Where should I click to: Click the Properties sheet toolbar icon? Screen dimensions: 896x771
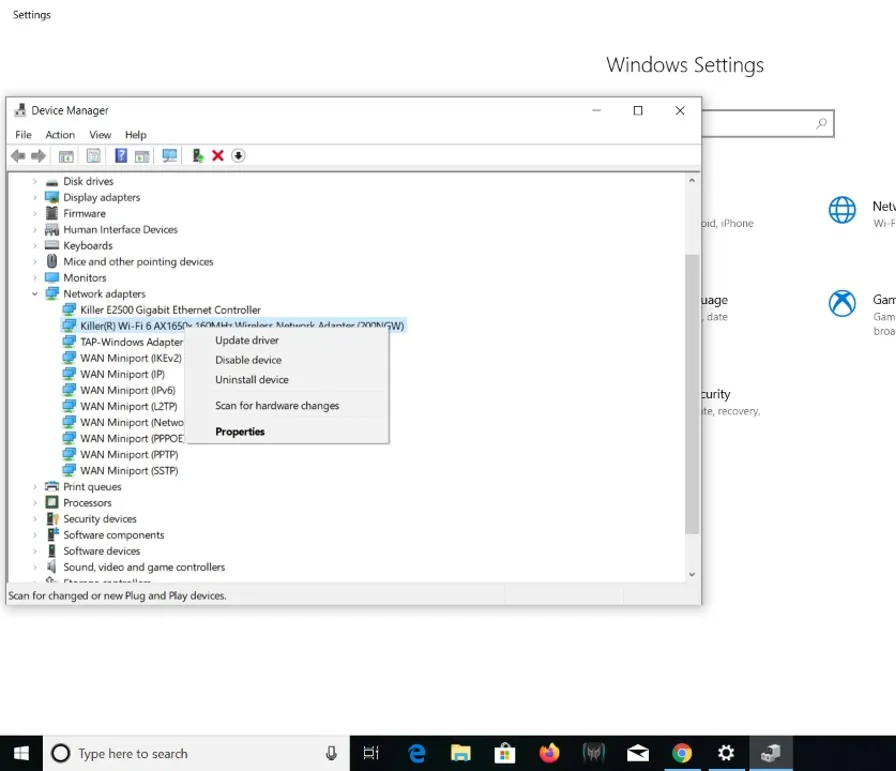[94, 155]
